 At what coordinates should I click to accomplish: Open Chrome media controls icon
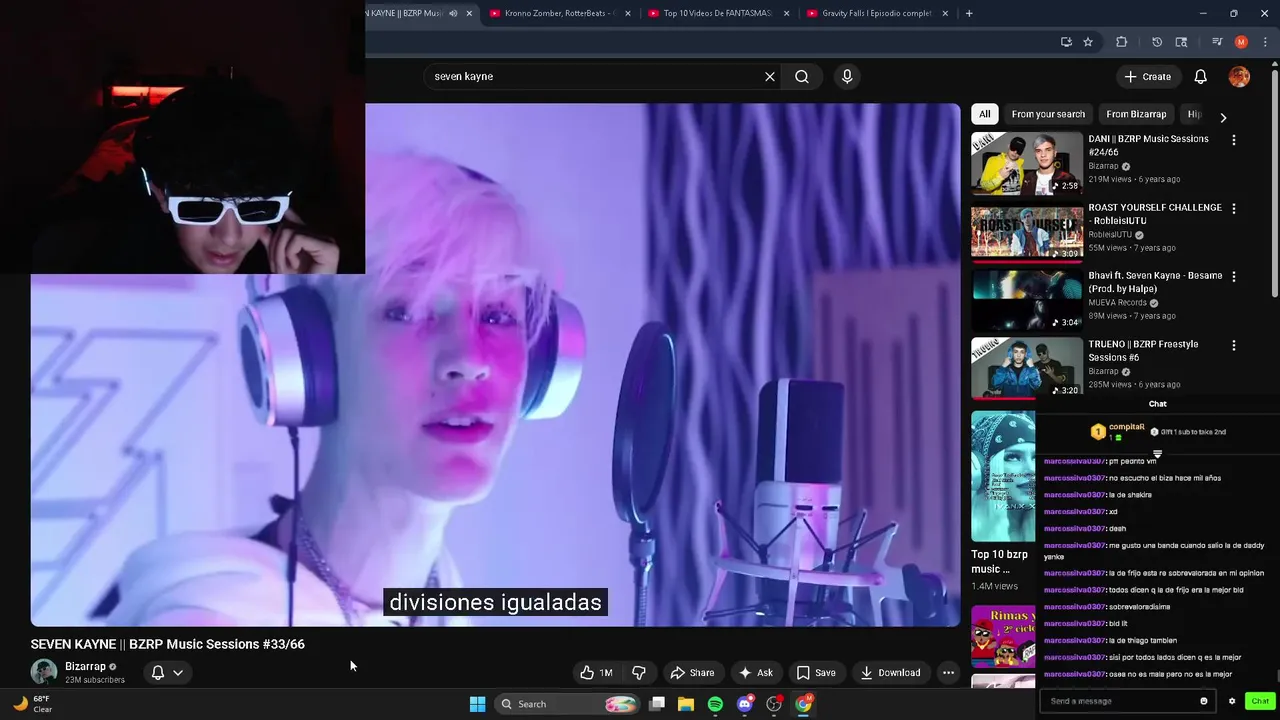click(x=1217, y=42)
